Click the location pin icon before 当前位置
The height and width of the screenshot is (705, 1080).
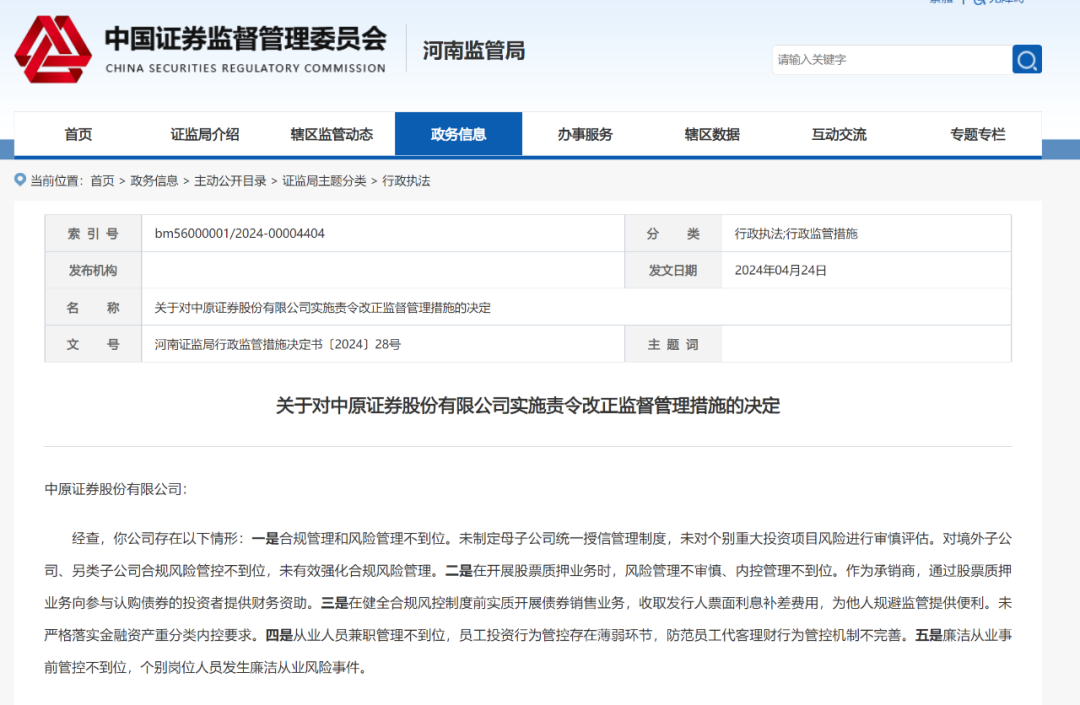click(20, 180)
